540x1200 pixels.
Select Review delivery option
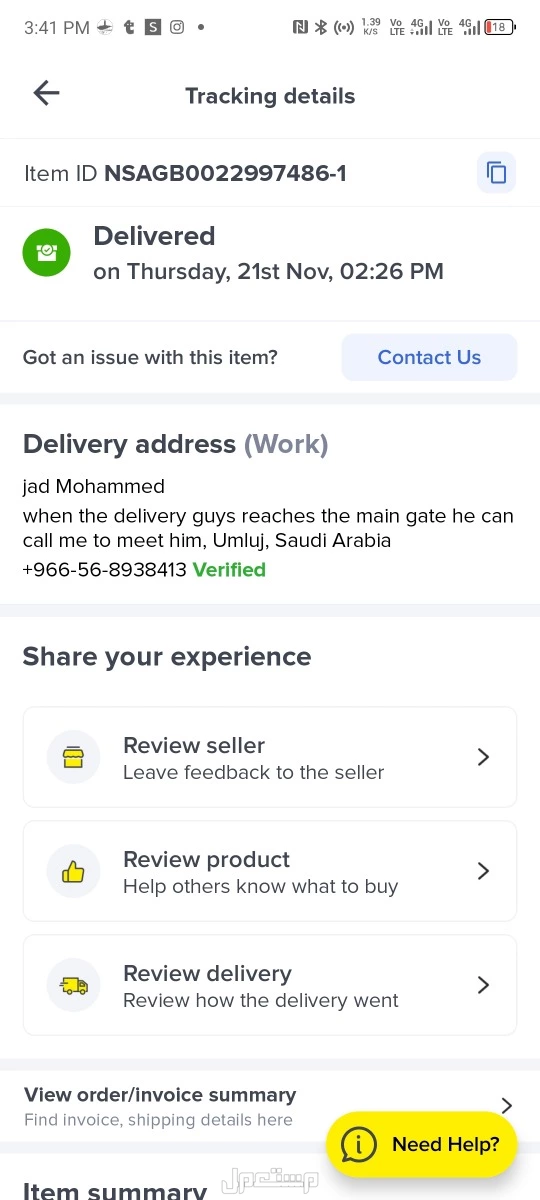pyautogui.click(x=270, y=985)
